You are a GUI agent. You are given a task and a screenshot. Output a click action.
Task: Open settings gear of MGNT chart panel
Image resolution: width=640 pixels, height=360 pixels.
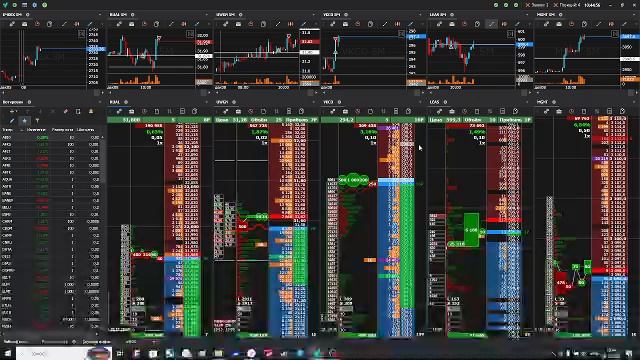coord(560,15)
